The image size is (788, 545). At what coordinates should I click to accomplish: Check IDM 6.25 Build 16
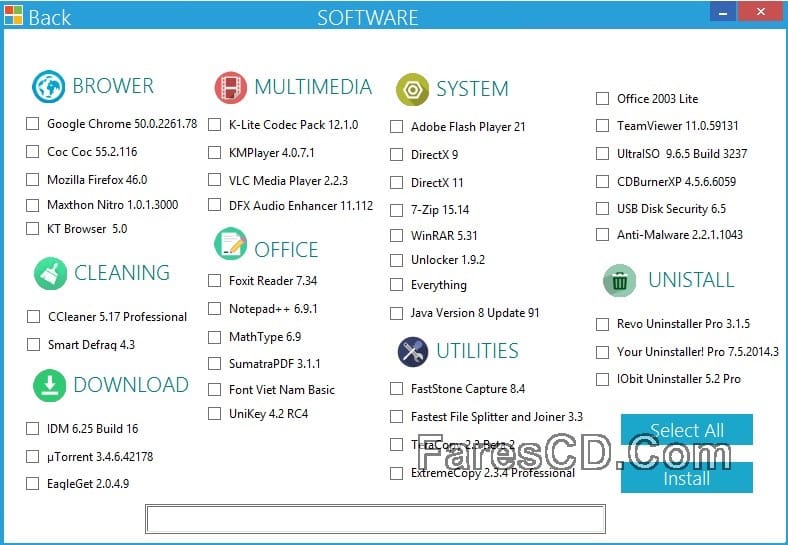pos(33,428)
